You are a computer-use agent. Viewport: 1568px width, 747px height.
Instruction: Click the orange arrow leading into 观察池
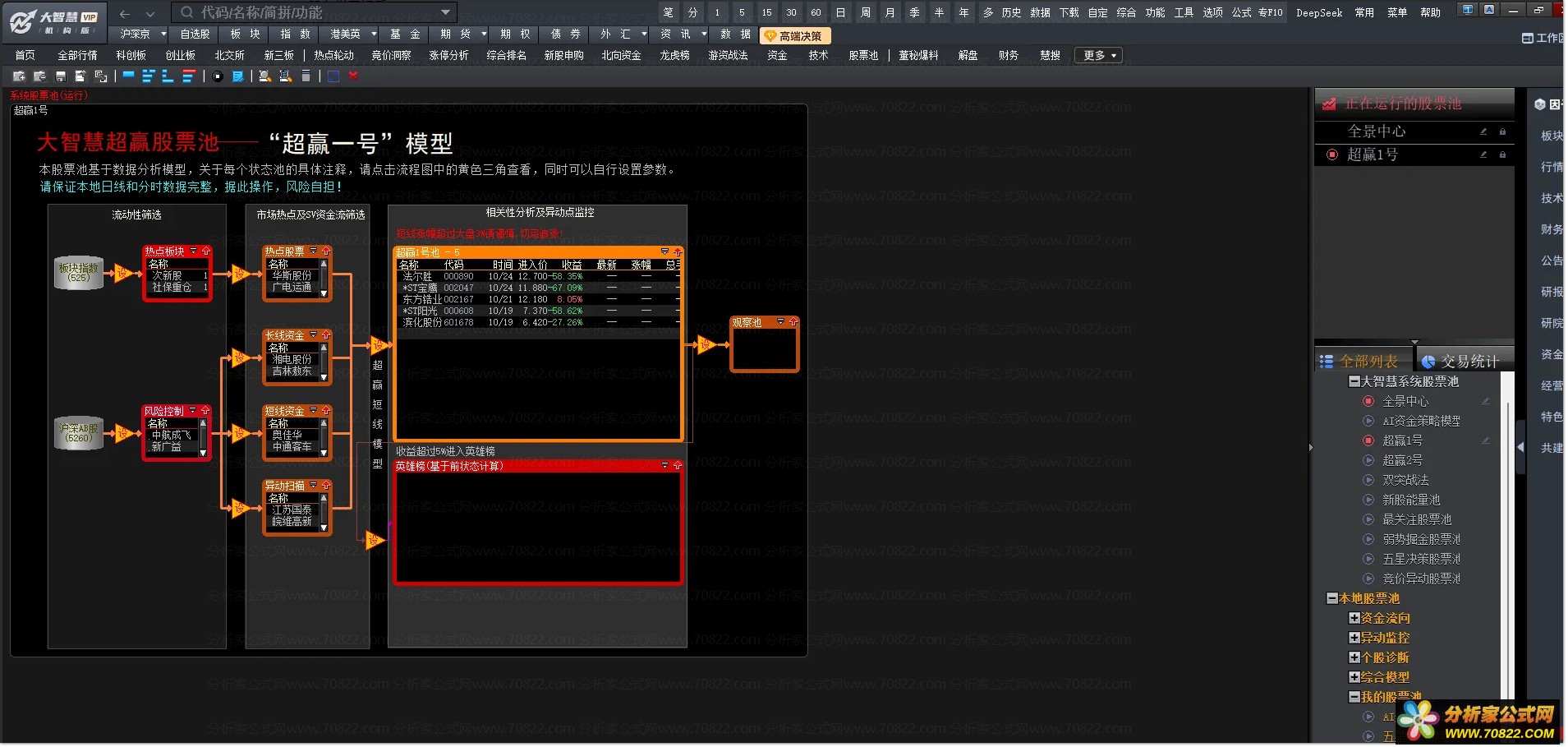706,345
